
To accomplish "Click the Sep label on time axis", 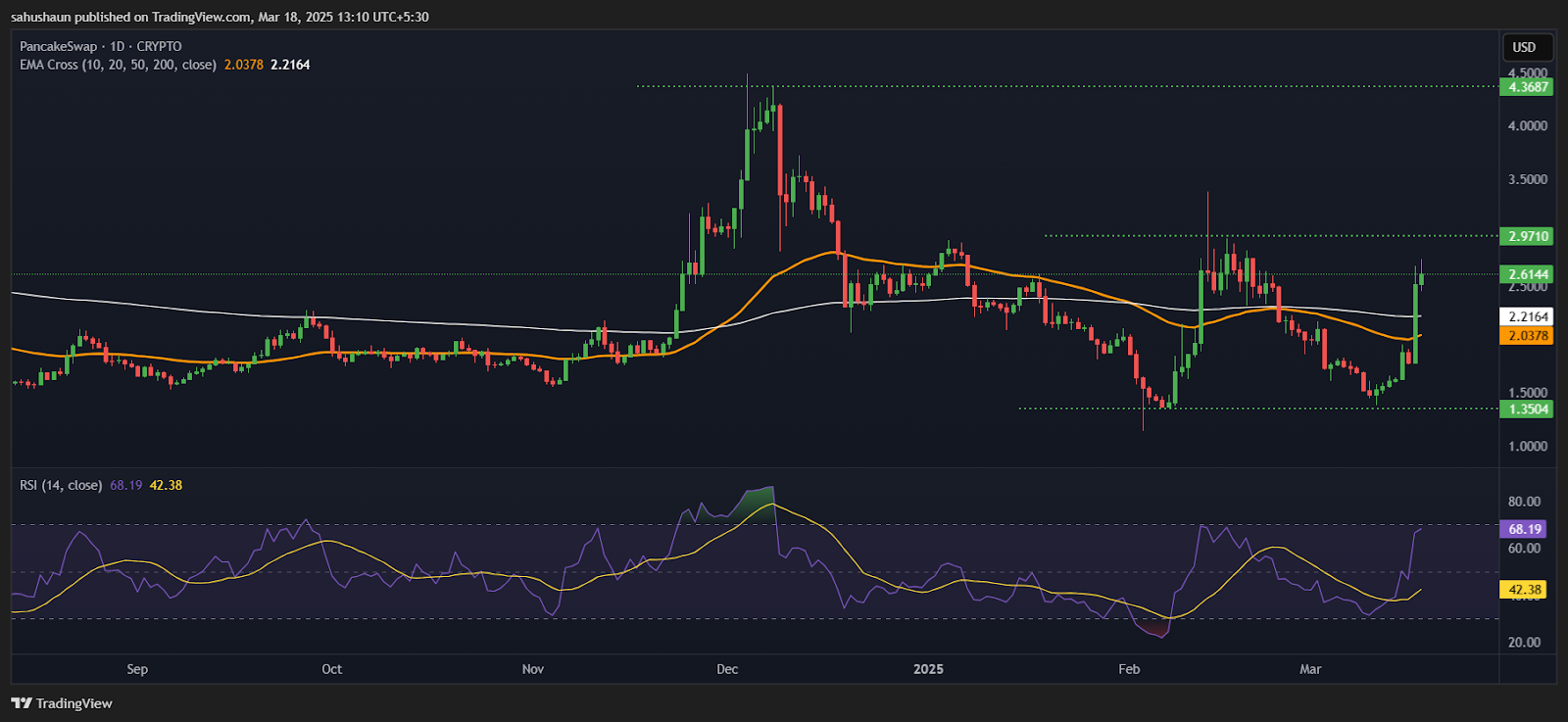I will click(x=137, y=669).
